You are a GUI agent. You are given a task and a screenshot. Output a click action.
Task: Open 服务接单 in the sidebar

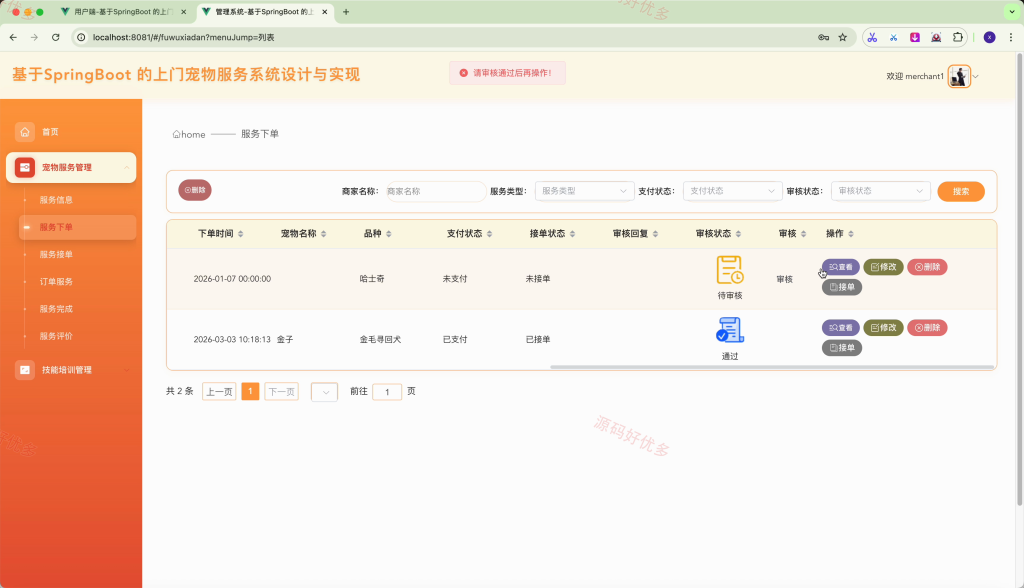click(56, 254)
